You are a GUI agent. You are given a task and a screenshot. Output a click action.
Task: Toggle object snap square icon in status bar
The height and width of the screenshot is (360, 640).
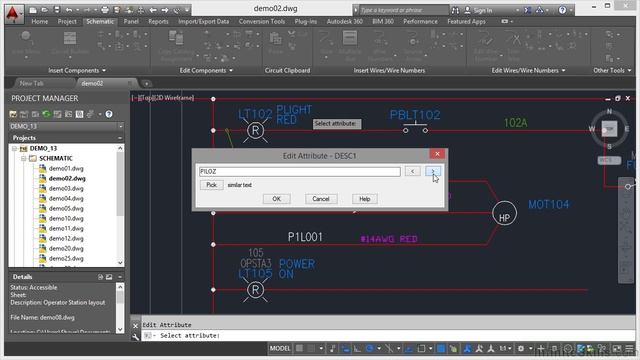422,349
